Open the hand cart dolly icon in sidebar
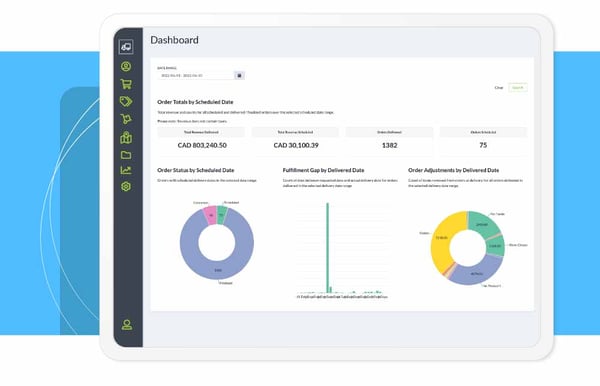 pyautogui.click(x=126, y=119)
